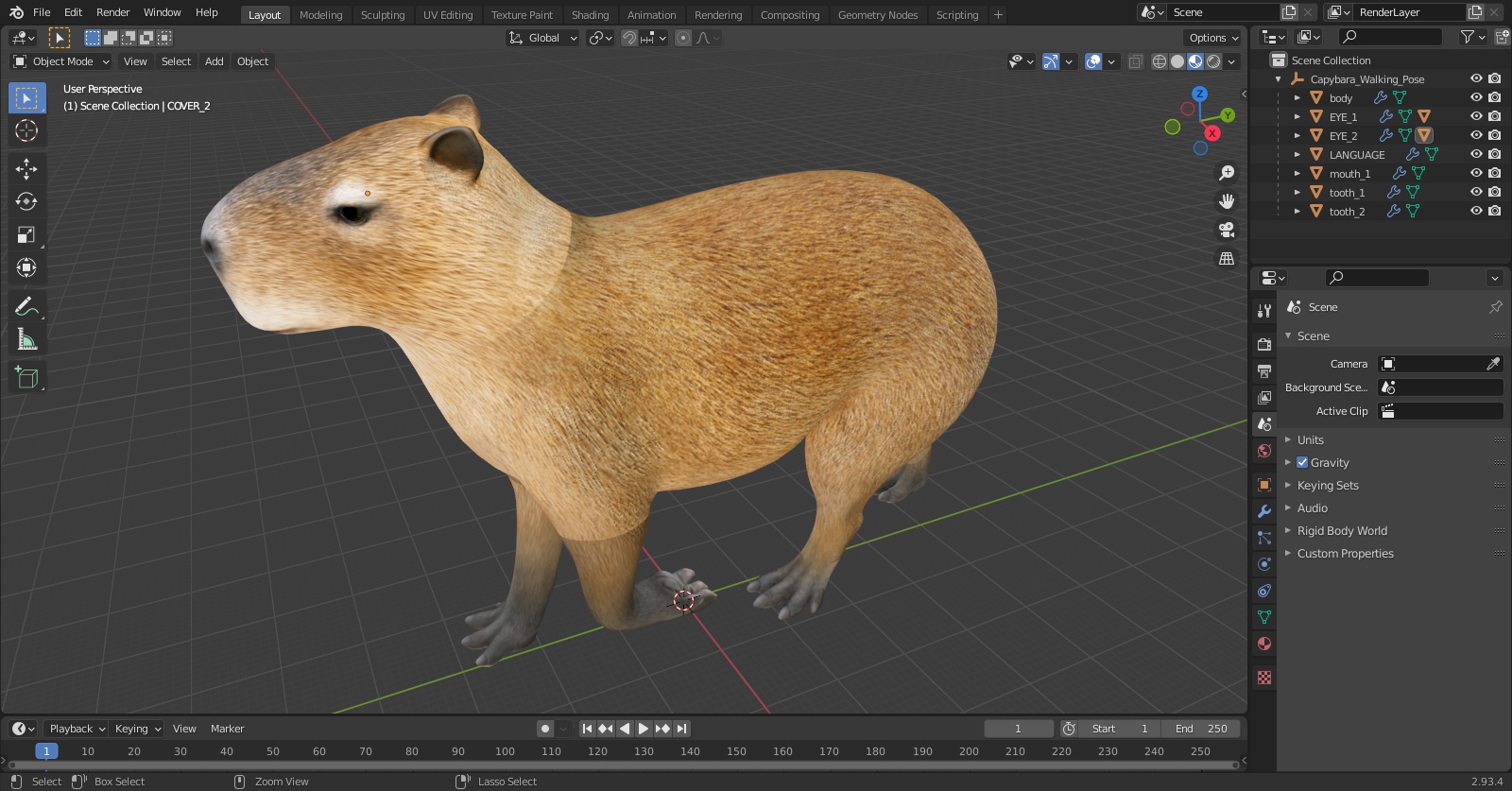
Task: Toggle proportional editing button
Action: coord(683,38)
